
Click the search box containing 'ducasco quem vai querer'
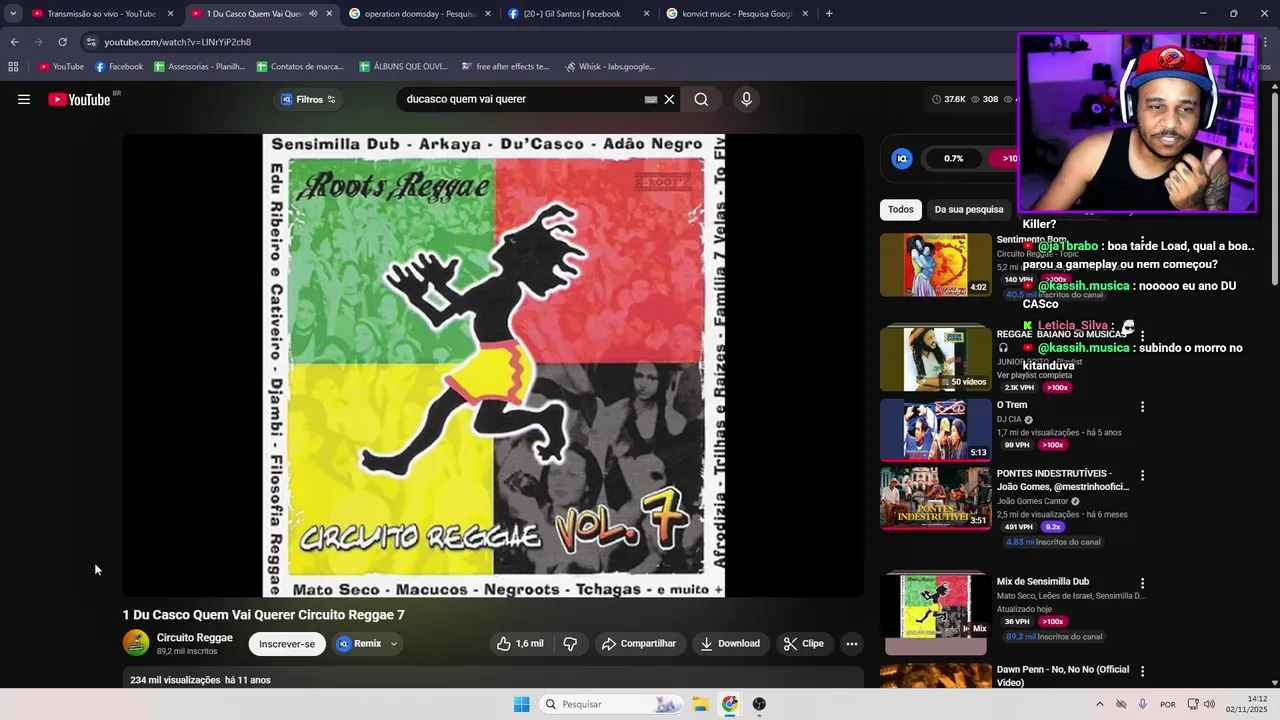(x=522, y=99)
